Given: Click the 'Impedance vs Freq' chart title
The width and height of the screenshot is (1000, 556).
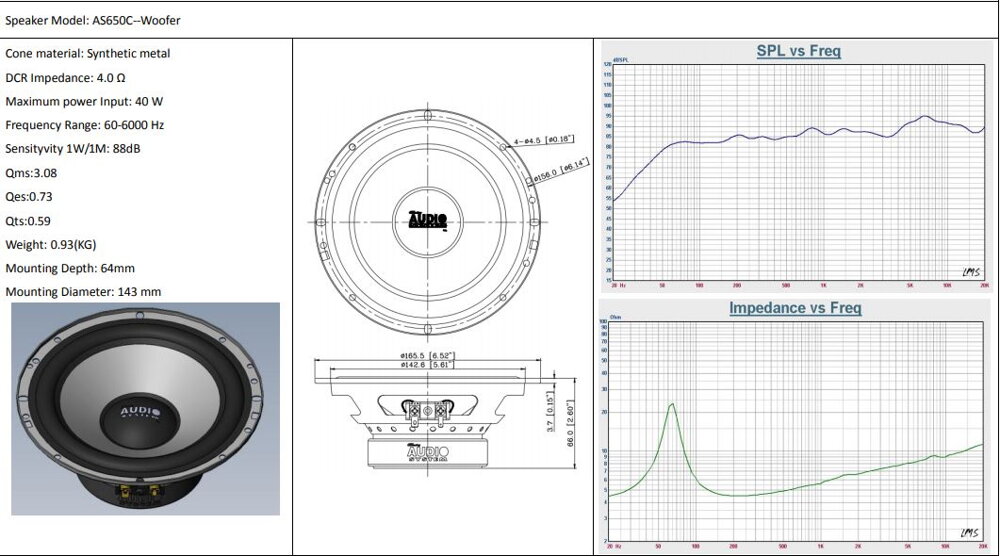Looking at the screenshot, I should tap(795, 308).
